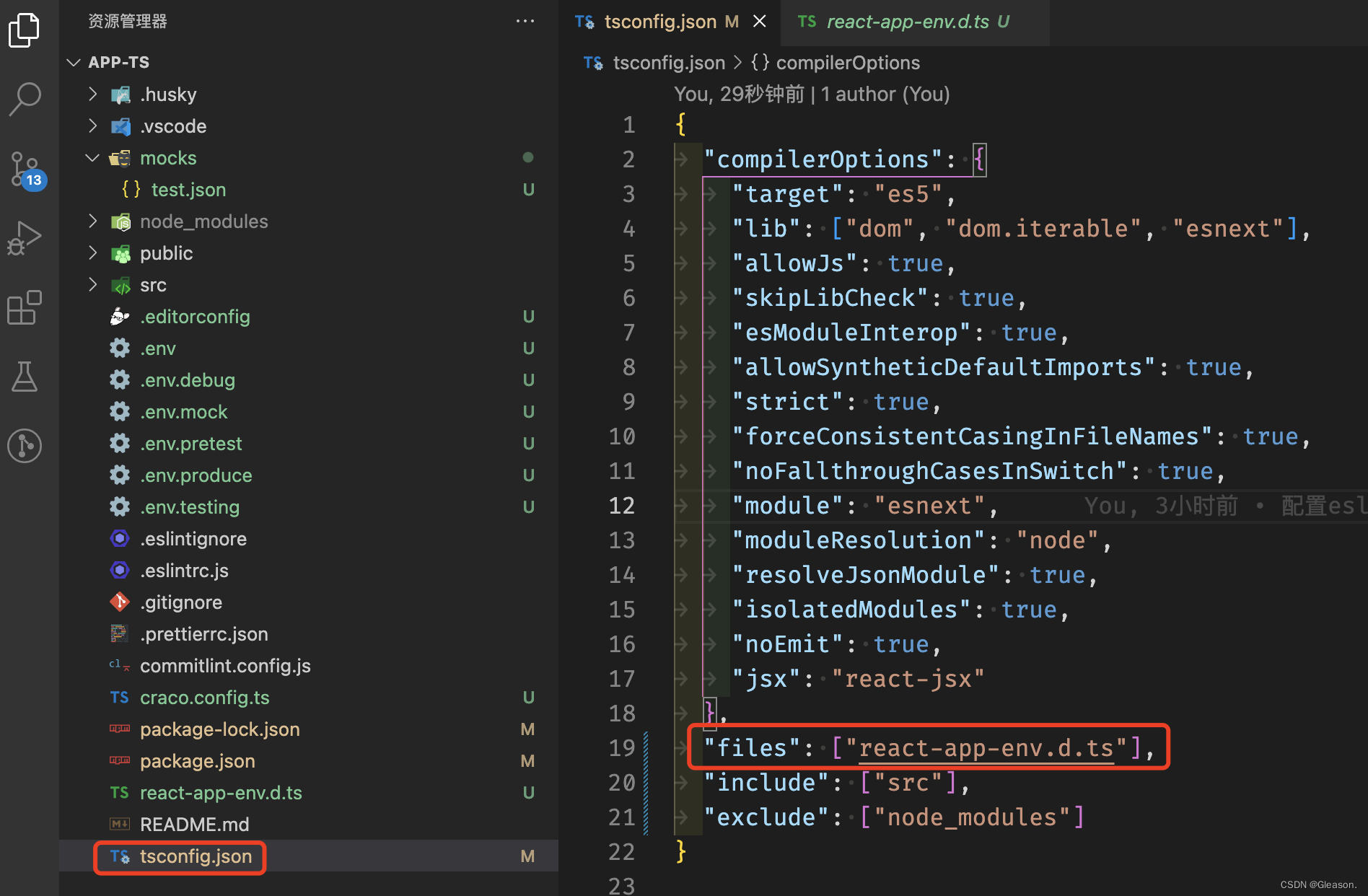Screen dimensions: 1368x896
Task: Click the .vscode folder icon
Action: click(x=120, y=126)
